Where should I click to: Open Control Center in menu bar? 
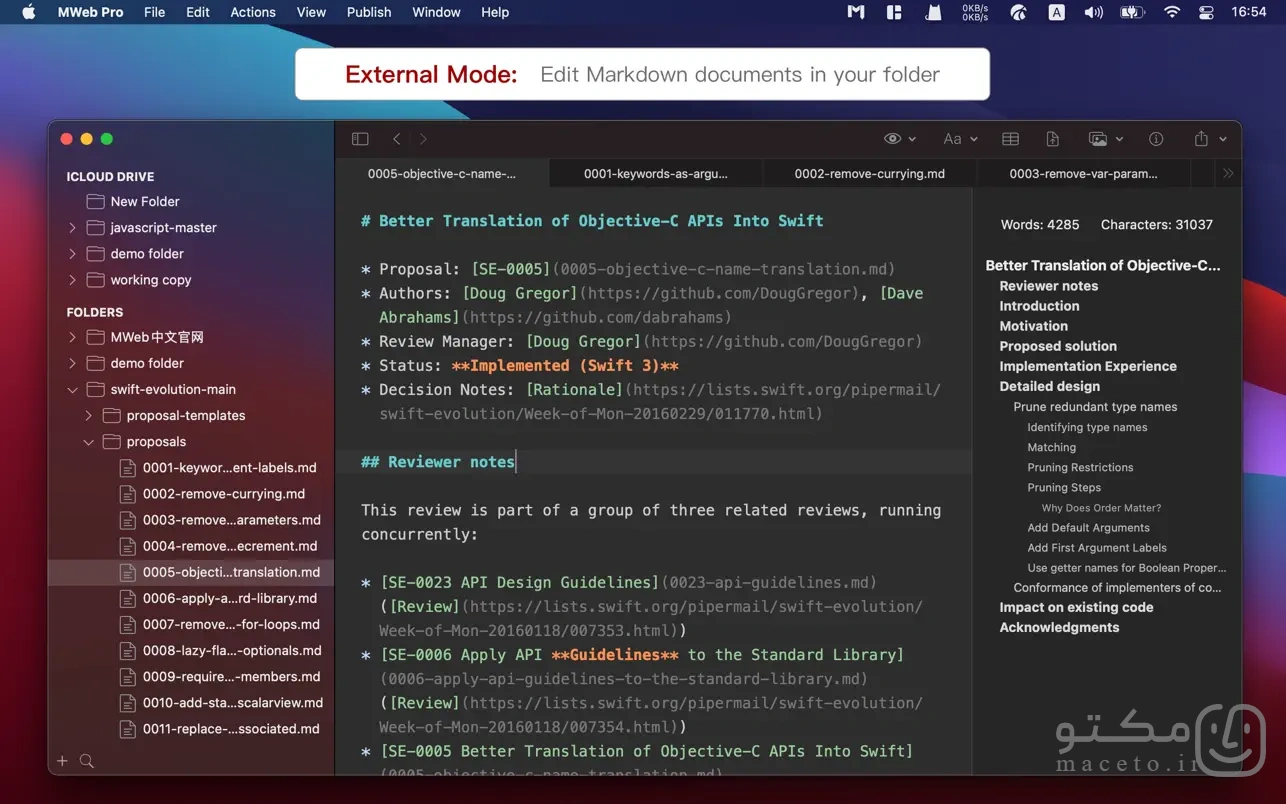click(1206, 12)
